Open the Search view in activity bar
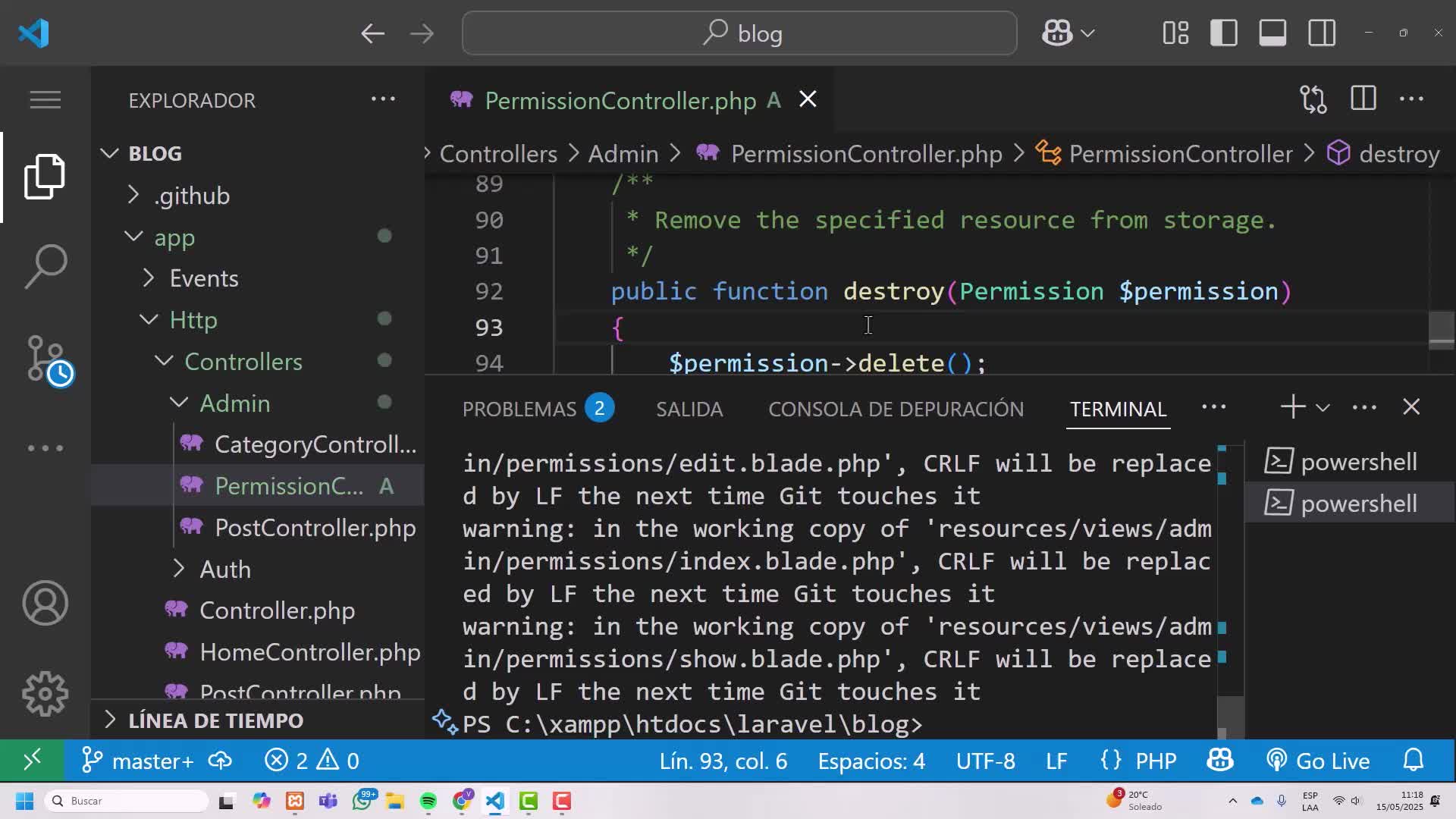Viewport: 1456px width, 819px height. click(45, 266)
